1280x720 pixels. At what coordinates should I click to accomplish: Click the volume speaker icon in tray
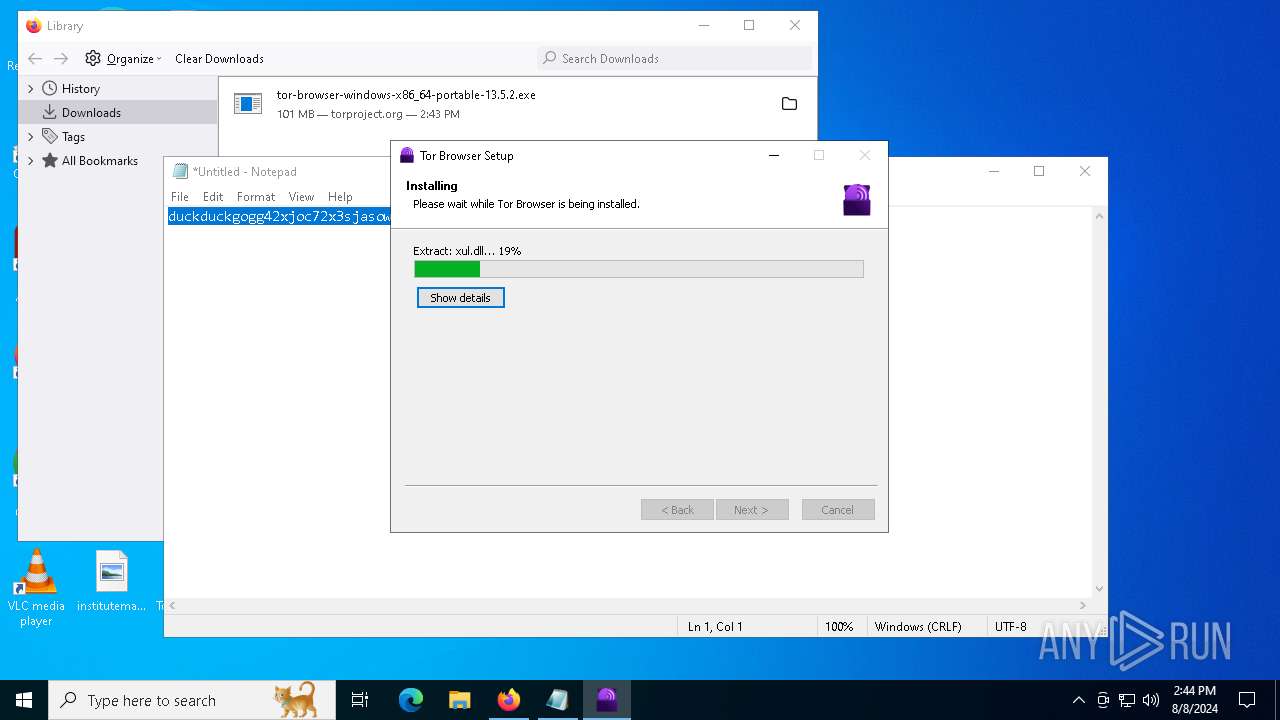tap(1151, 700)
